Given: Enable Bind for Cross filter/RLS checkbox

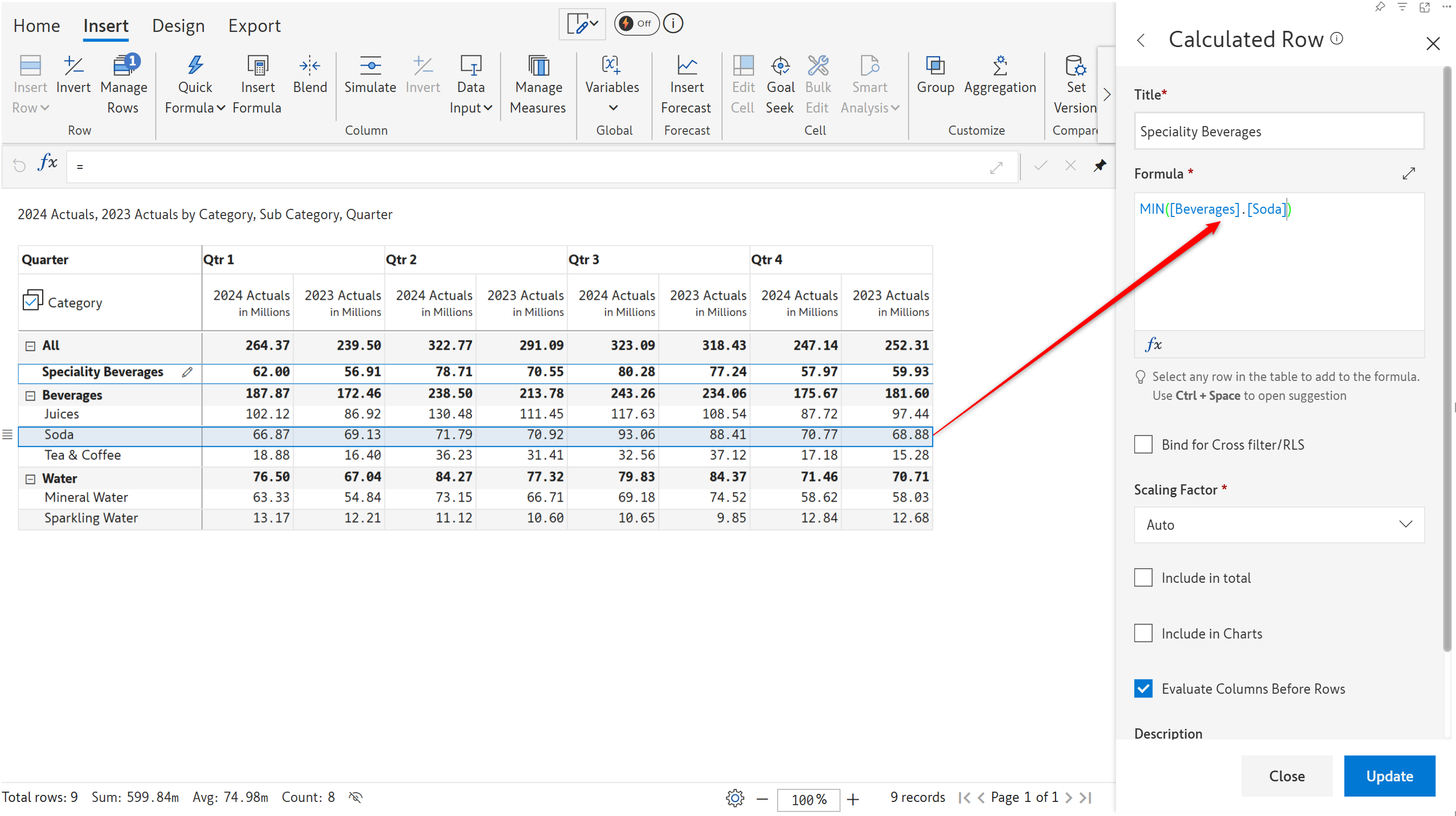Looking at the screenshot, I should click(x=1143, y=445).
